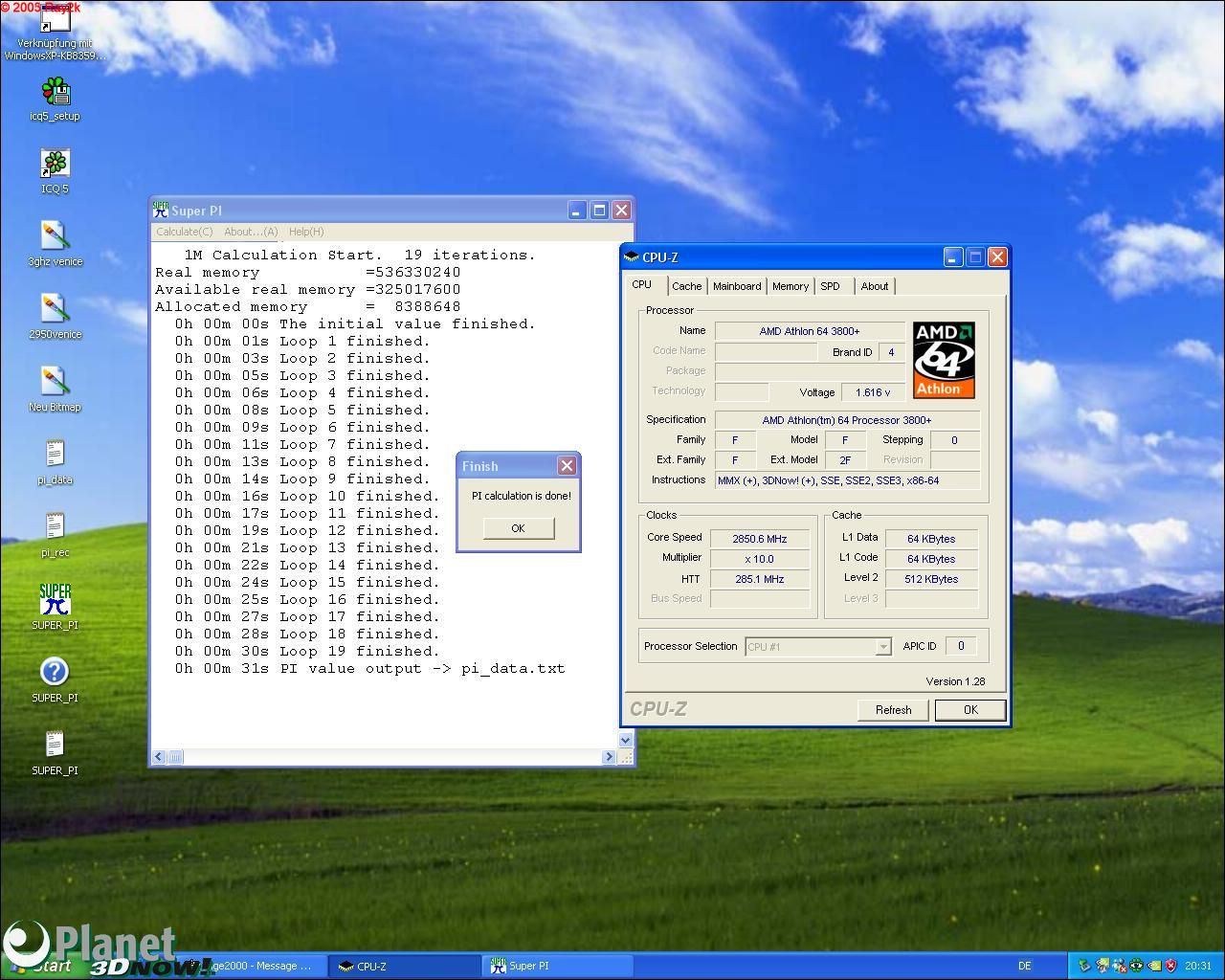
Task: Open the Calculate(C) menu in Super PI
Action: coord(185,232)
